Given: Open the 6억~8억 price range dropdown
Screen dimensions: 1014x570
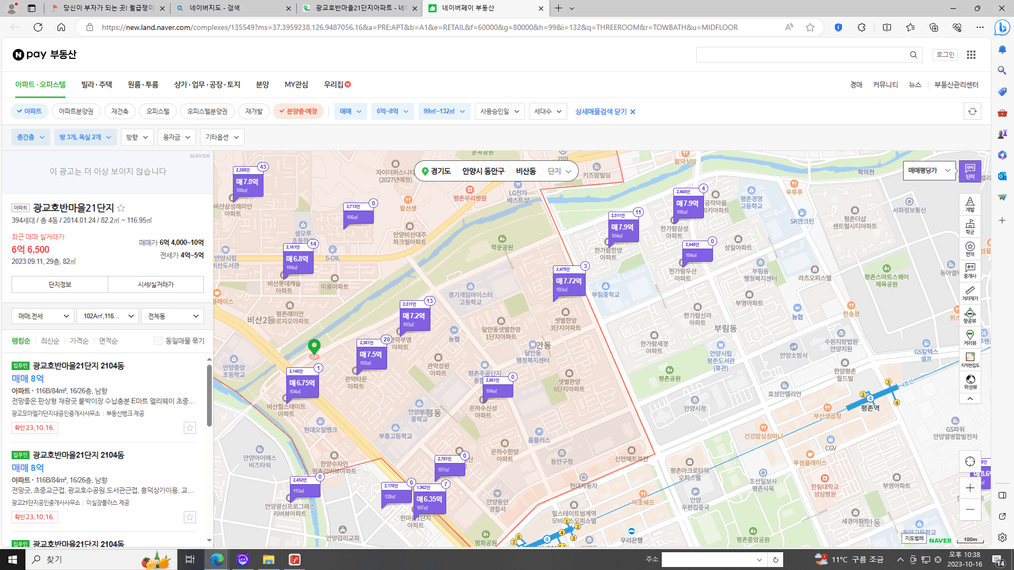Looking at the screenshot, I should pyautogui.click(x=392, y=111).
